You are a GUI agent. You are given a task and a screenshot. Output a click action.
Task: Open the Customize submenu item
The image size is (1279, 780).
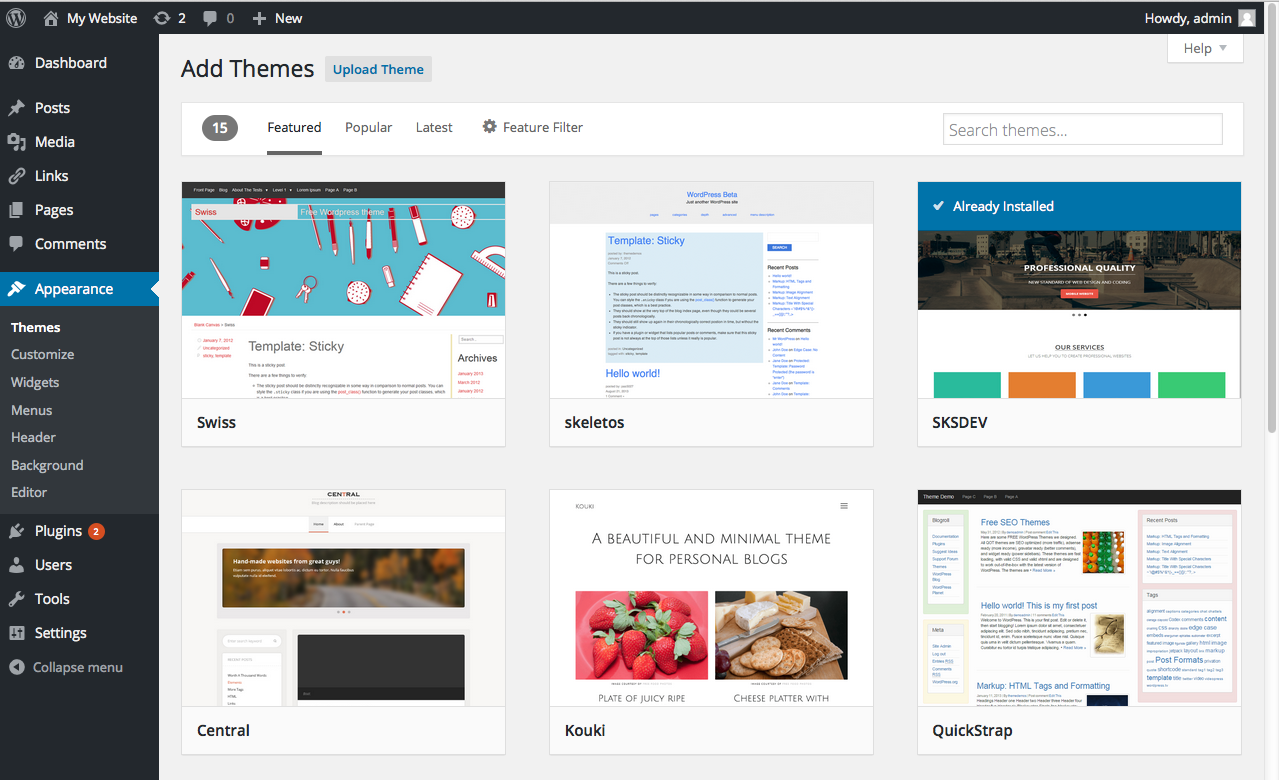coord(43,354)
